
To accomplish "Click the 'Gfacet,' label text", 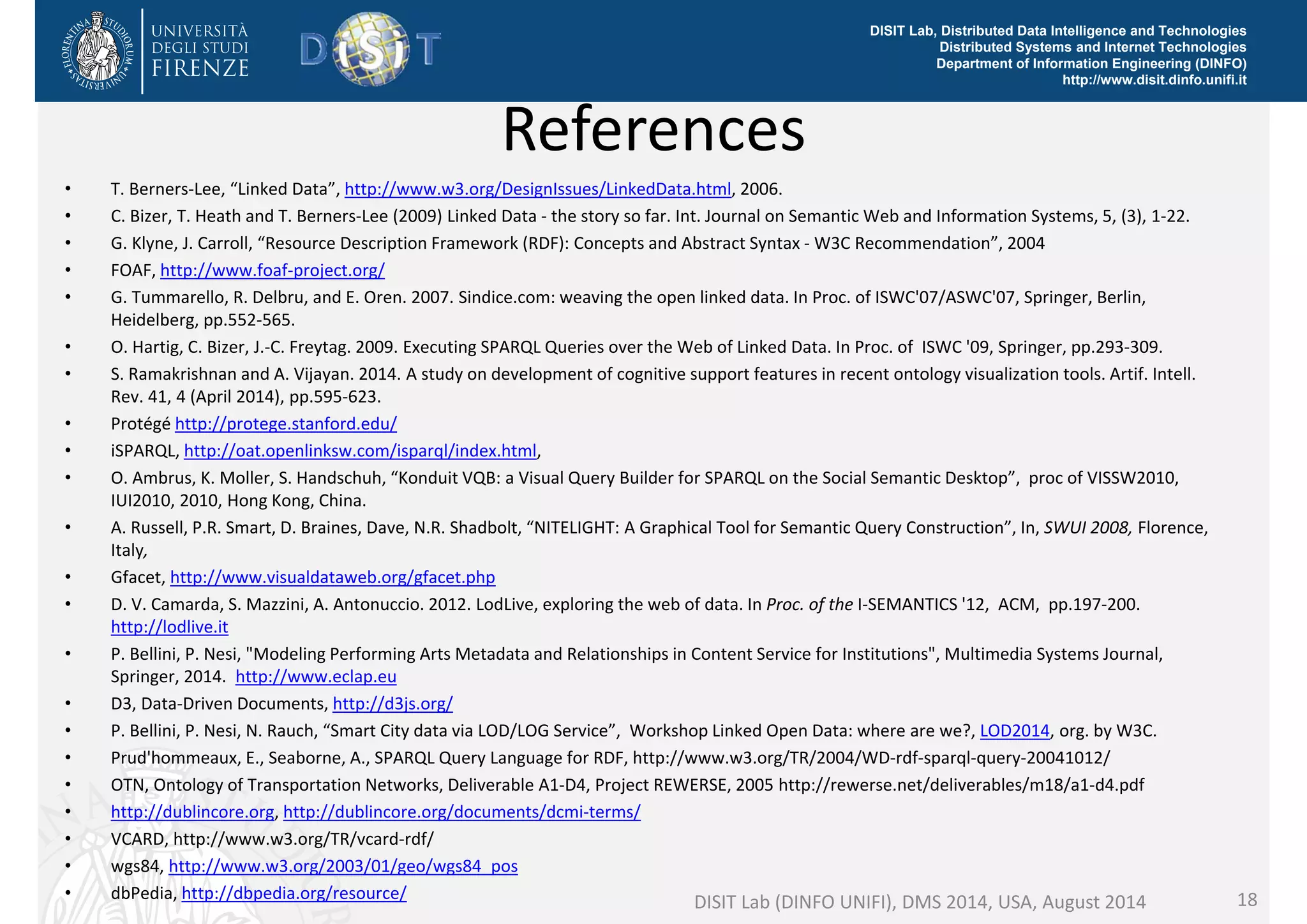I will [138, 577].
